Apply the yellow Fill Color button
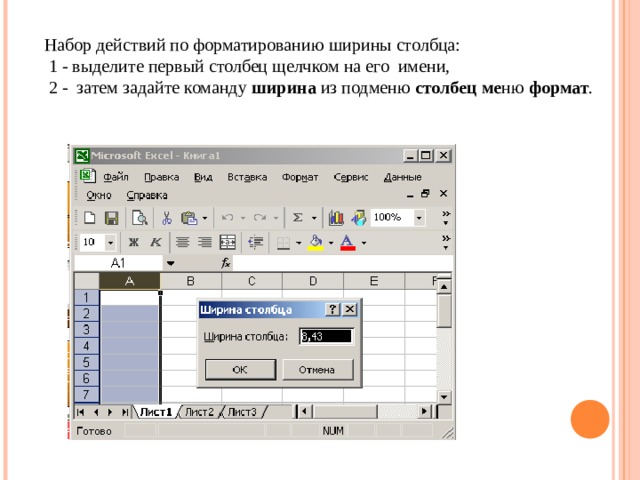 pyautogui.click(x=316, y=242)
